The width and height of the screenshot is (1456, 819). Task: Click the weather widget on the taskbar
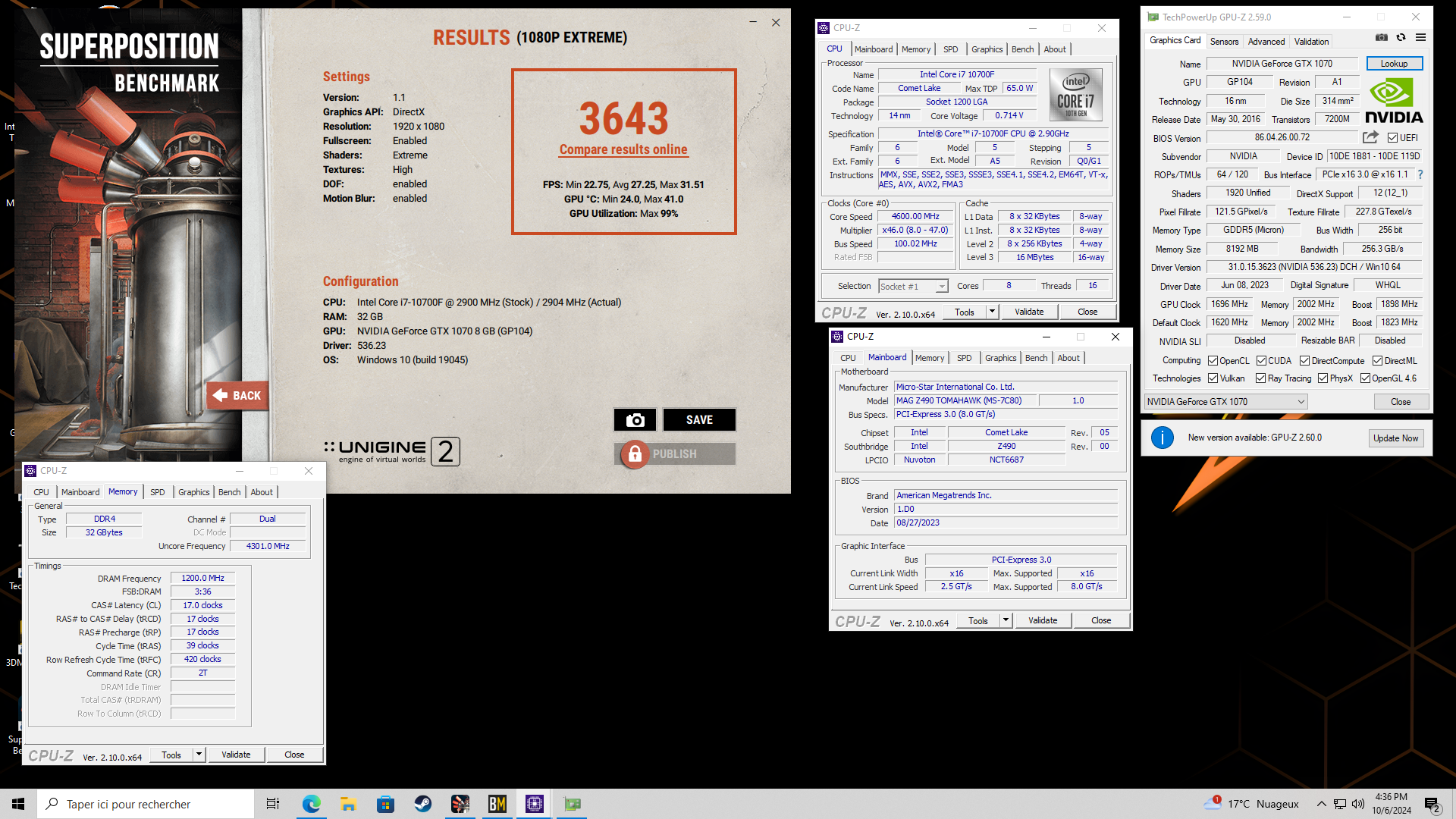tap(1251, 804)
